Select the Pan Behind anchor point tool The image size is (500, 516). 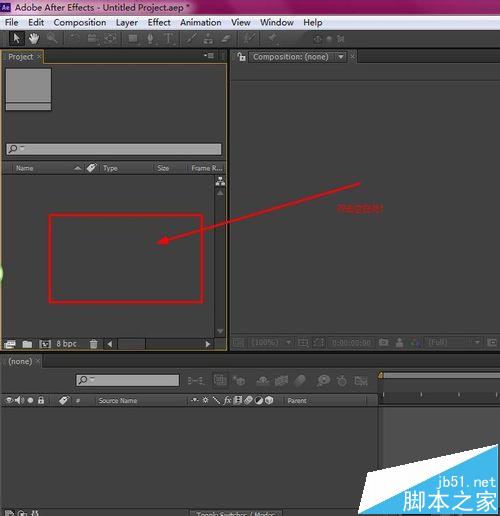[111, 39]
